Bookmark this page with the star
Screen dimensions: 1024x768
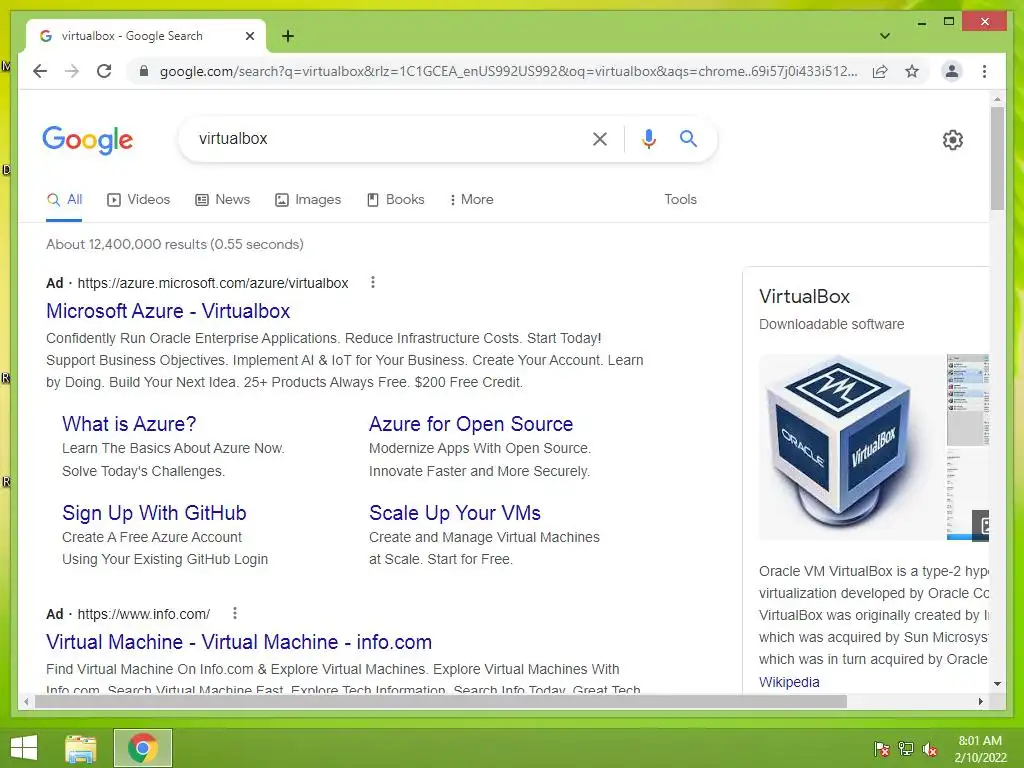click(x=912, y=71)
